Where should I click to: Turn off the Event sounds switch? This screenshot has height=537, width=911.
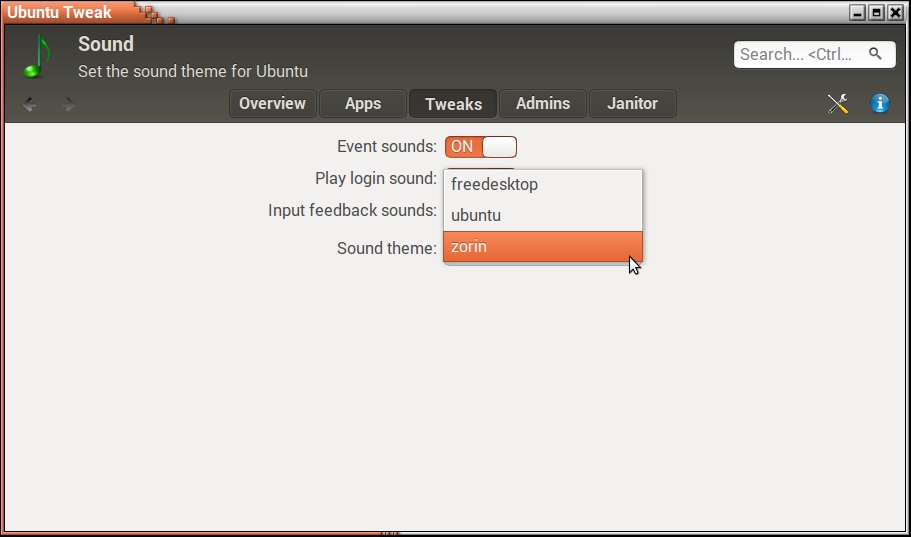pos(480,147)
